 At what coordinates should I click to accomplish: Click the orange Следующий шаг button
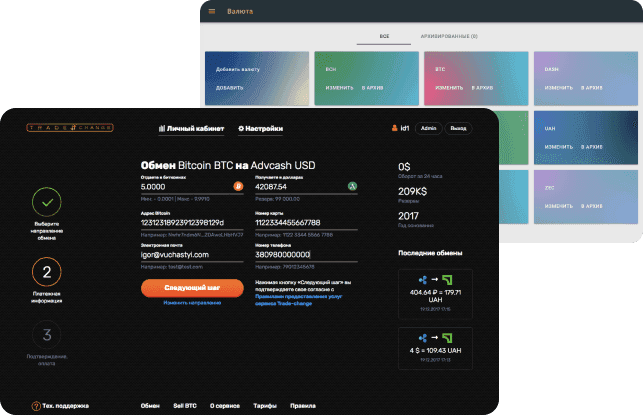click(x=192, y=288)
